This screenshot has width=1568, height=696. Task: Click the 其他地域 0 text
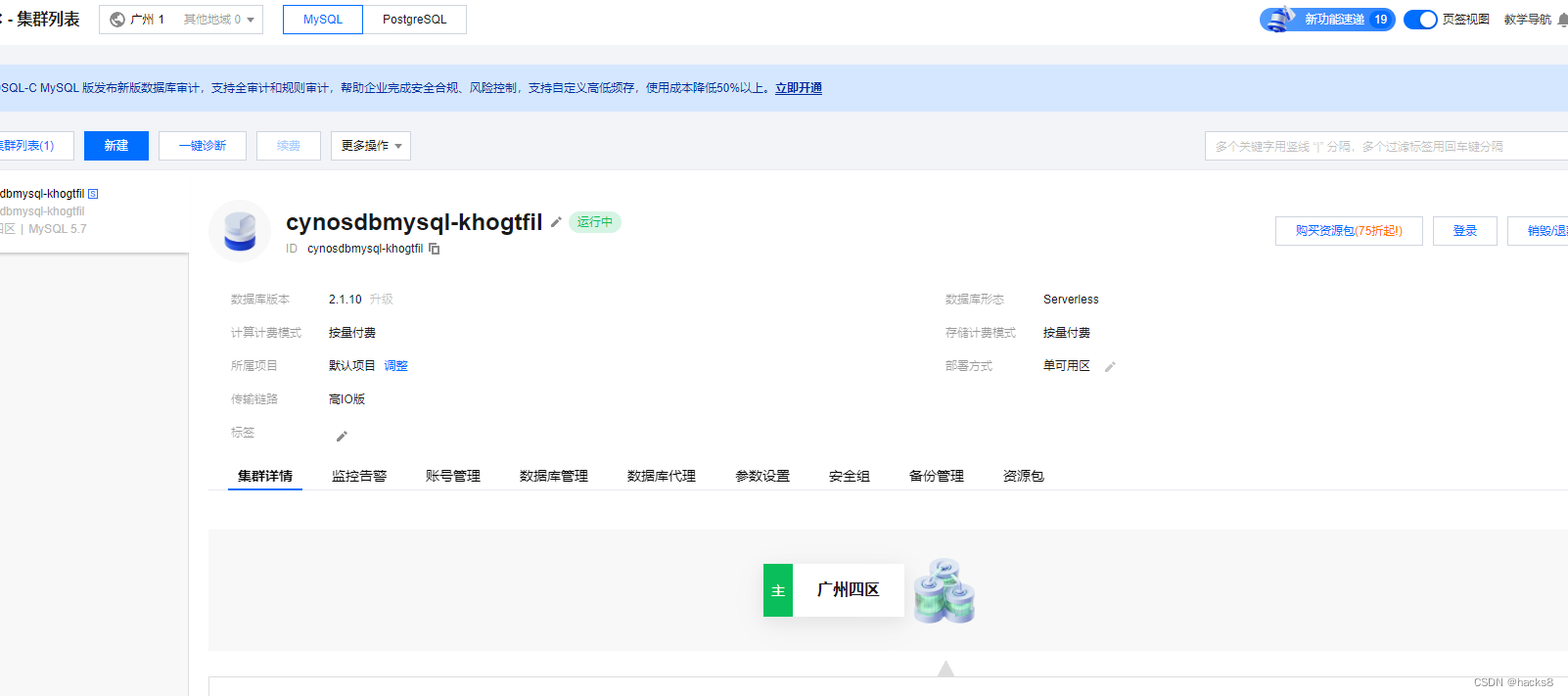tap(212, 20)
